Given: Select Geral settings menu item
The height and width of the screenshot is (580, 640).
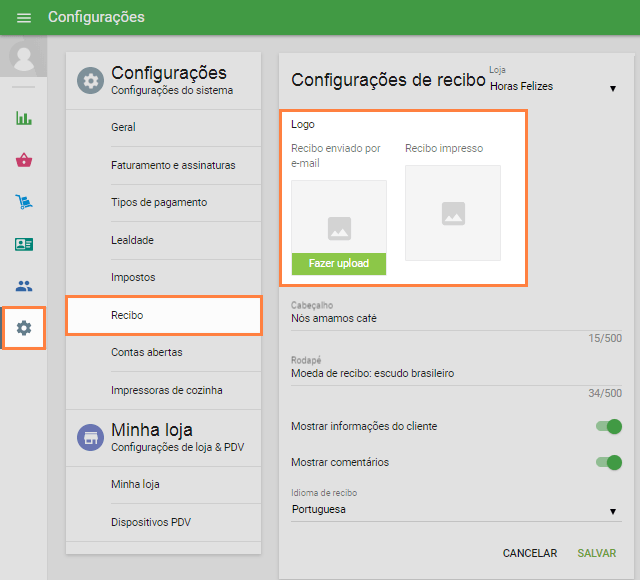Looking at the screenshot, I should 186,127.
